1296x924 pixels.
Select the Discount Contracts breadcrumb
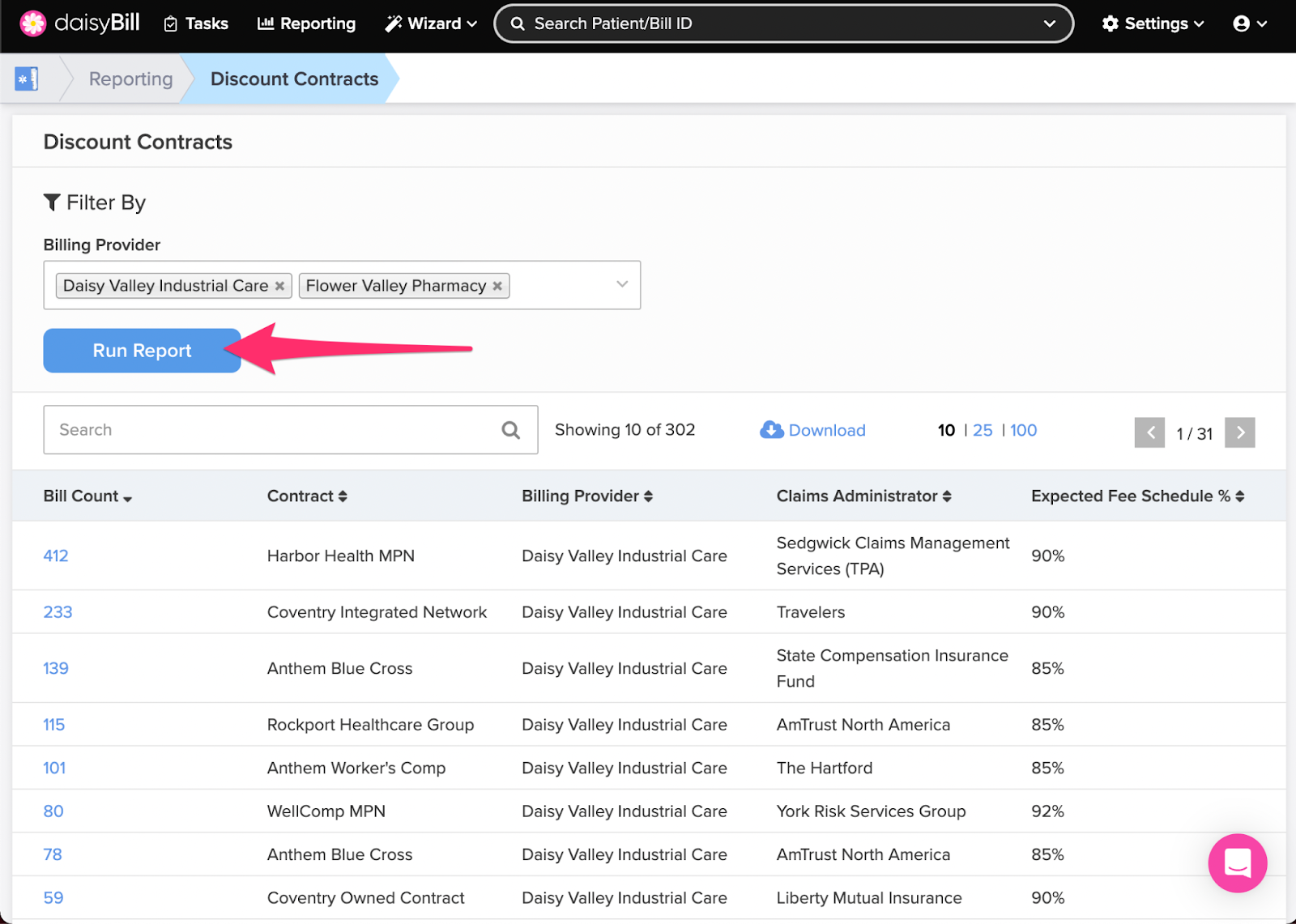(x=294, y=79)
